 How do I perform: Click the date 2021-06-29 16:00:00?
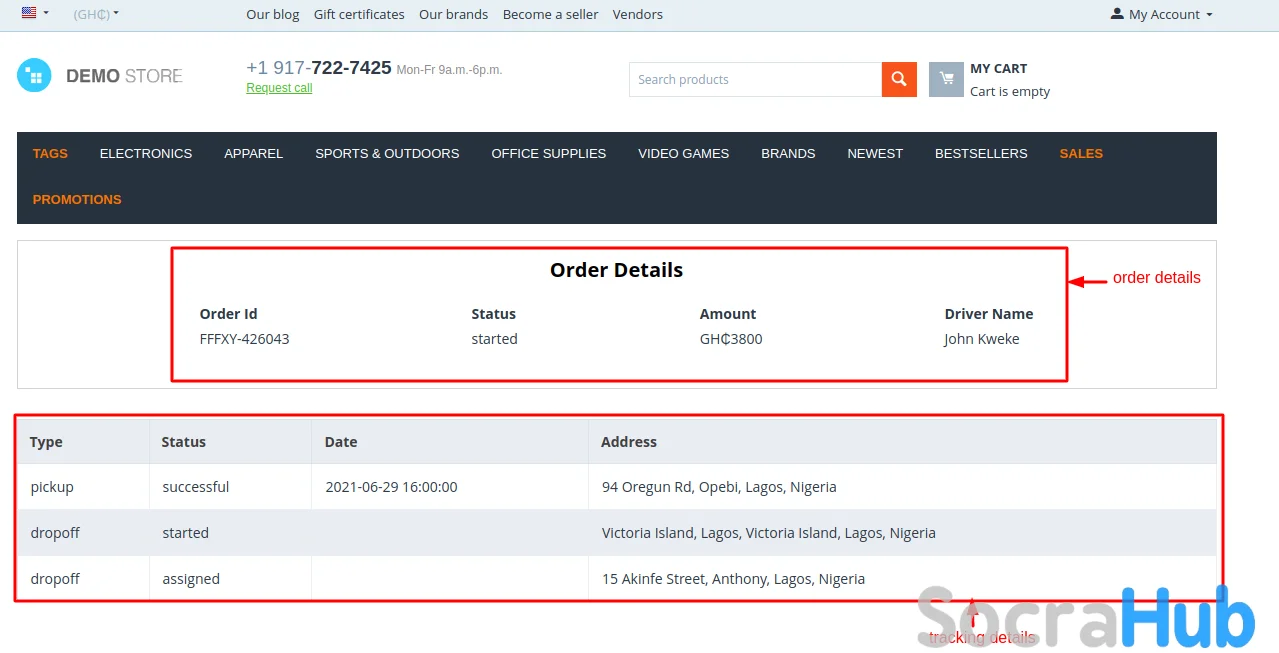[392, 487]
